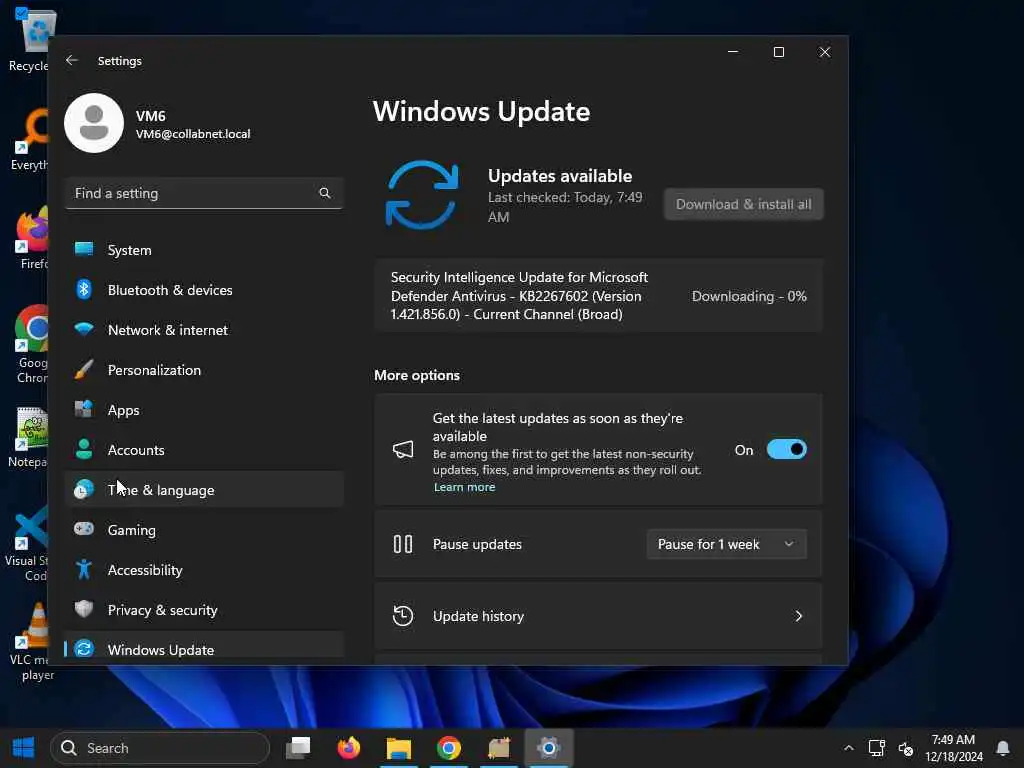The width and height of the screenshot is (1024, 768).
Task: Click the Settings gear on the taskbar
Action: 549,748
